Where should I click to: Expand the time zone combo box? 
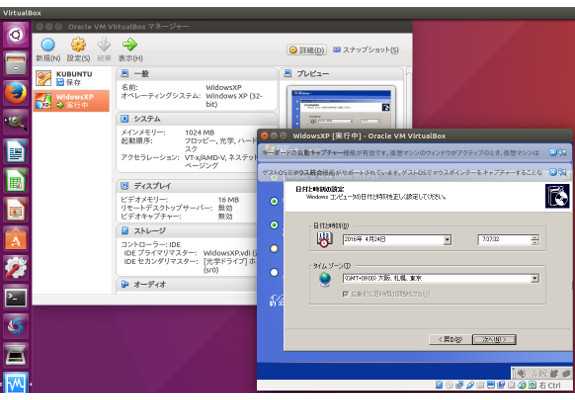pyautogui.click(x=535, y=279)
